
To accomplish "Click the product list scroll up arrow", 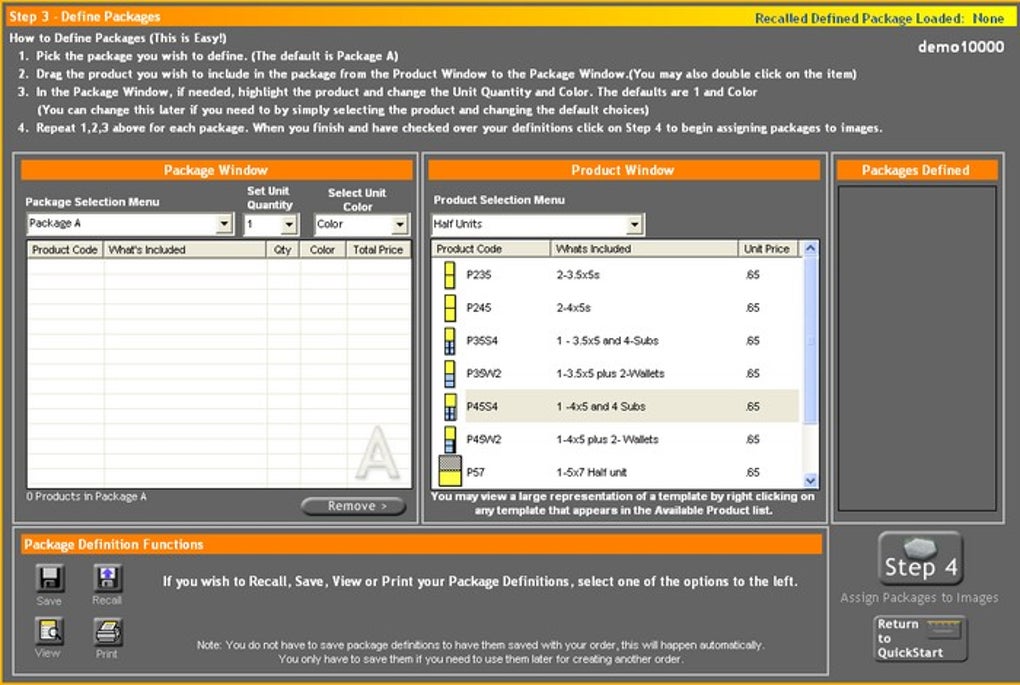I will point(811,248).
